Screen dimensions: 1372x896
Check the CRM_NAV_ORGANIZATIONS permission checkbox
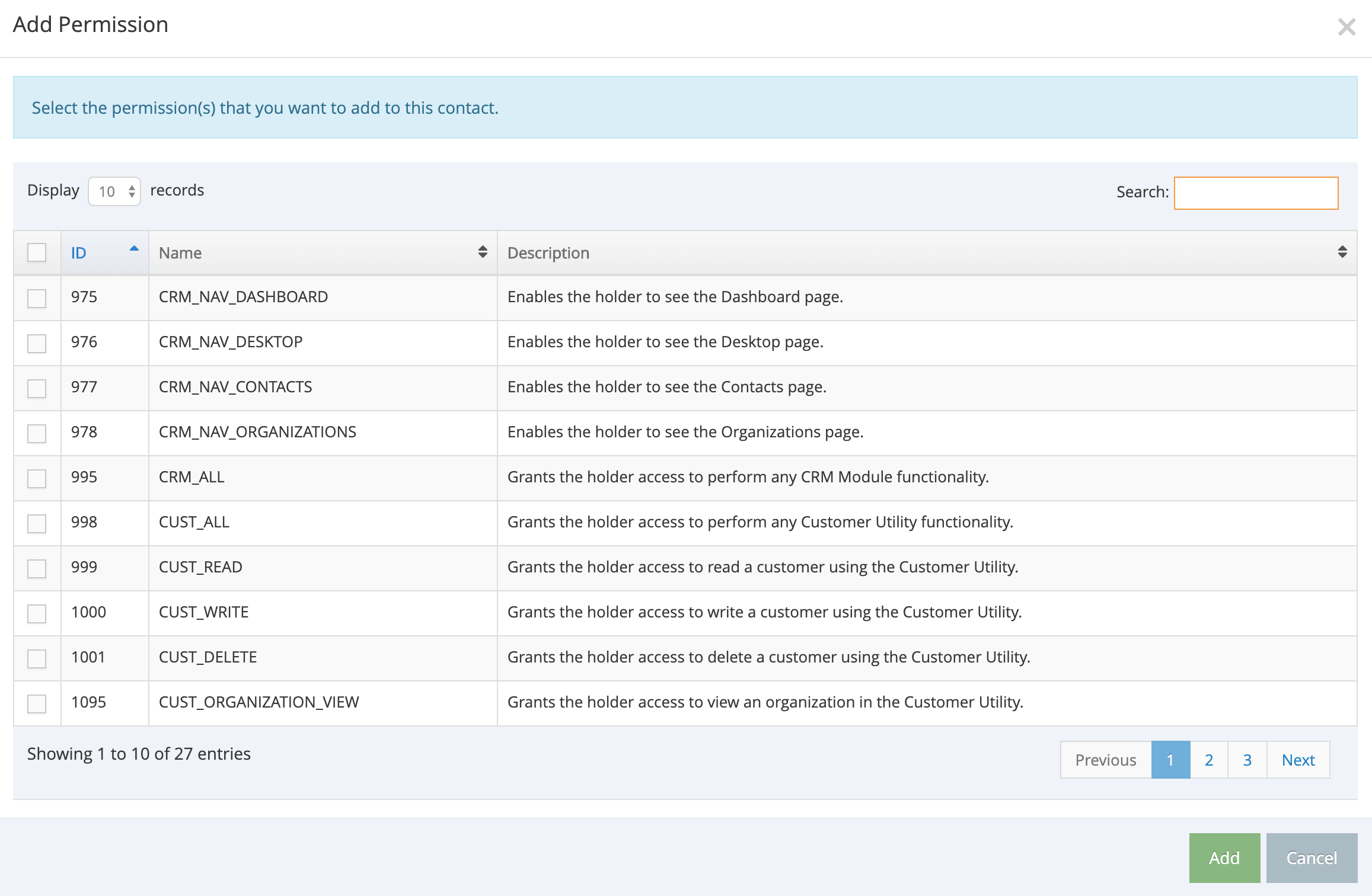37,433
